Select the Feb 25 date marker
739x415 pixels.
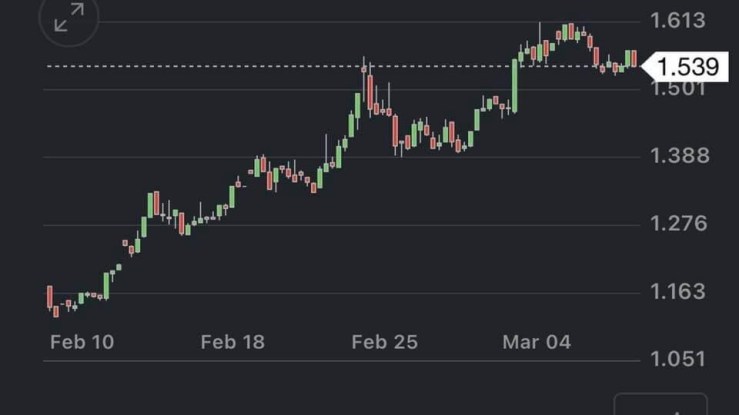pyautogui.click(x=384, y=342)
